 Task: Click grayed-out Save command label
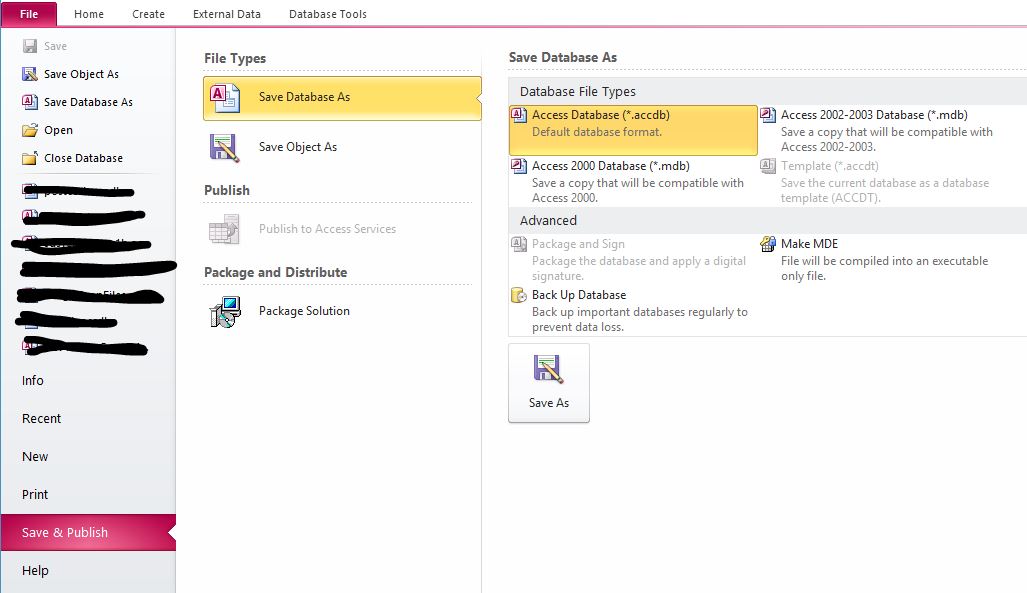point(55,46)
